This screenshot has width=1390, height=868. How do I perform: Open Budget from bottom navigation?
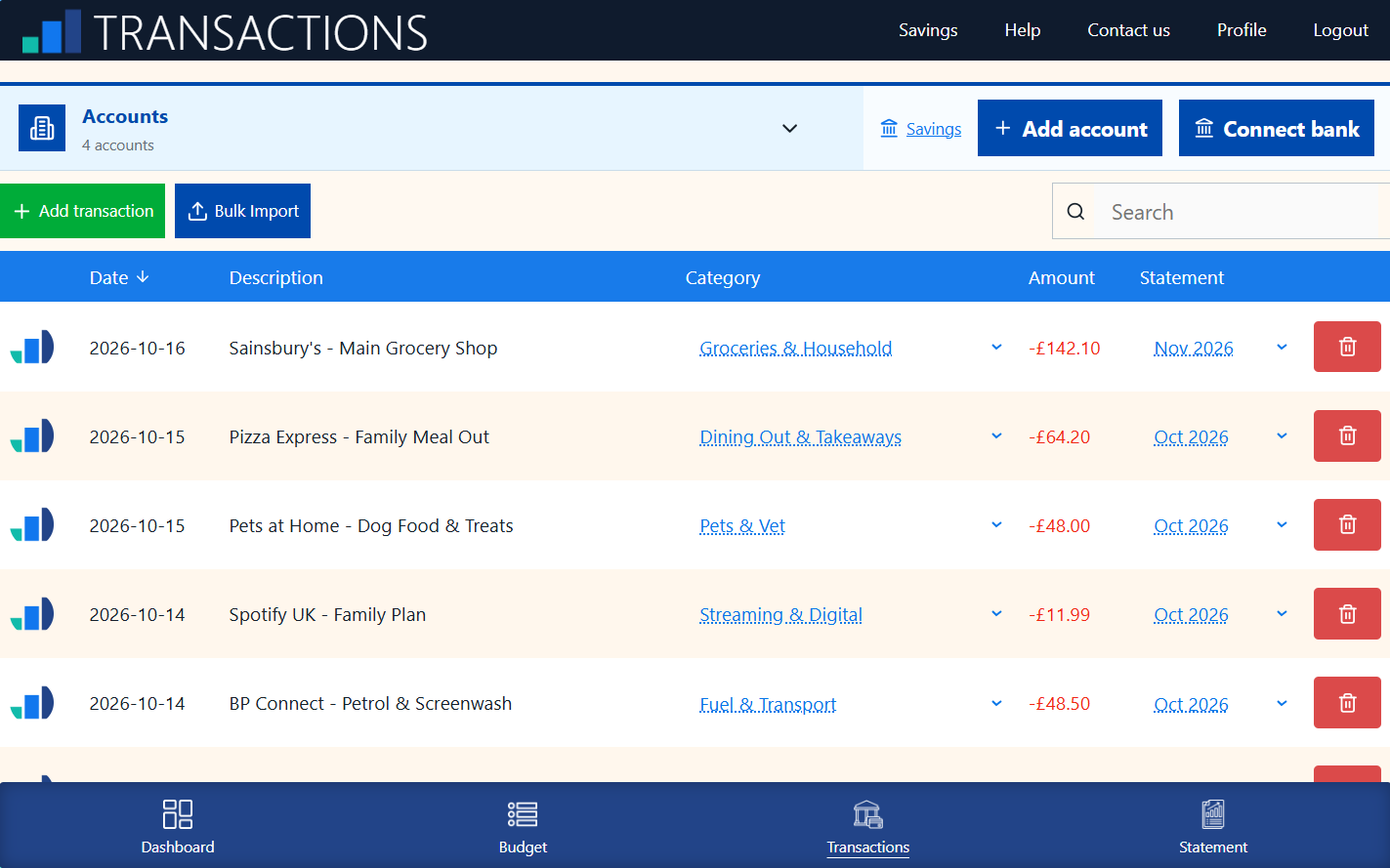(523, 826)
